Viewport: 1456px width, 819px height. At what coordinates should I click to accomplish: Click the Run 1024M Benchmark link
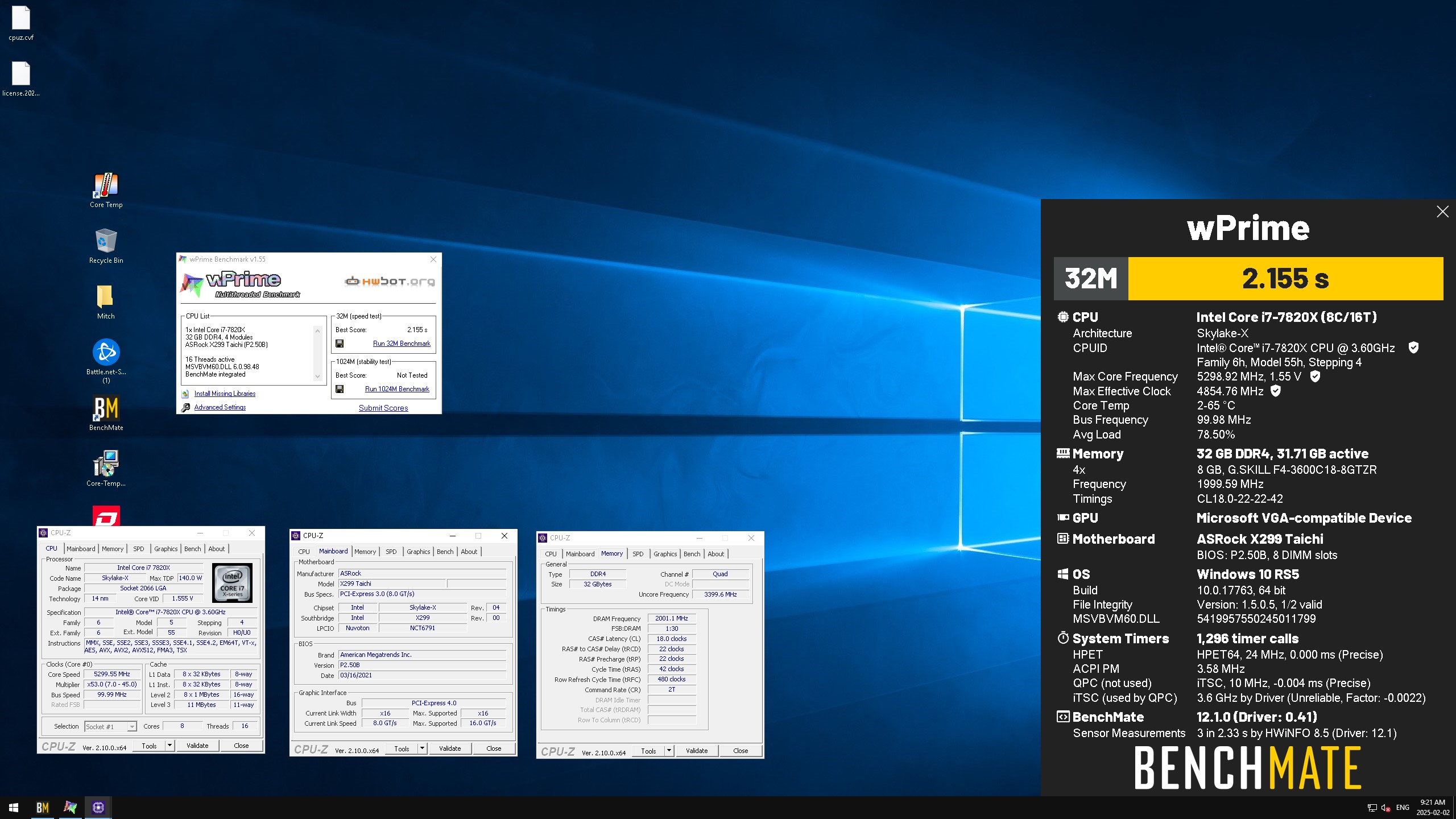(397, 389)
